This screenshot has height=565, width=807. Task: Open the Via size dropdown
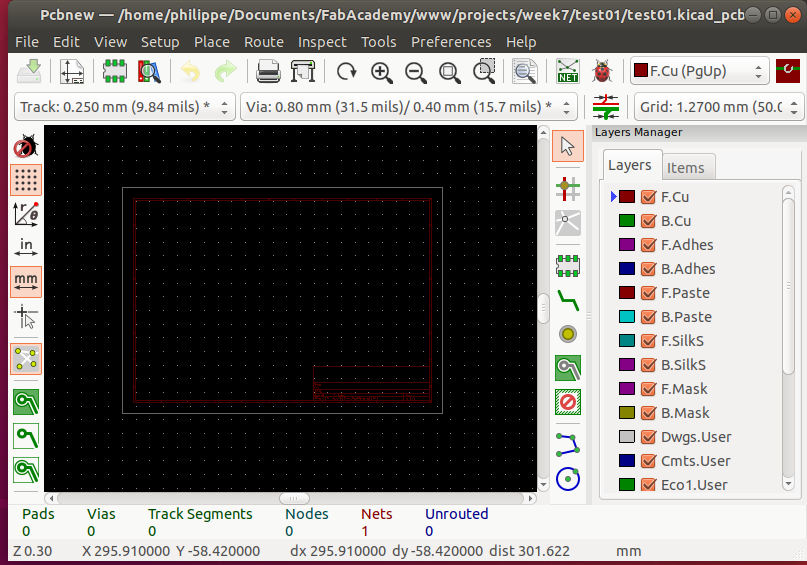[x=409, y=107]
